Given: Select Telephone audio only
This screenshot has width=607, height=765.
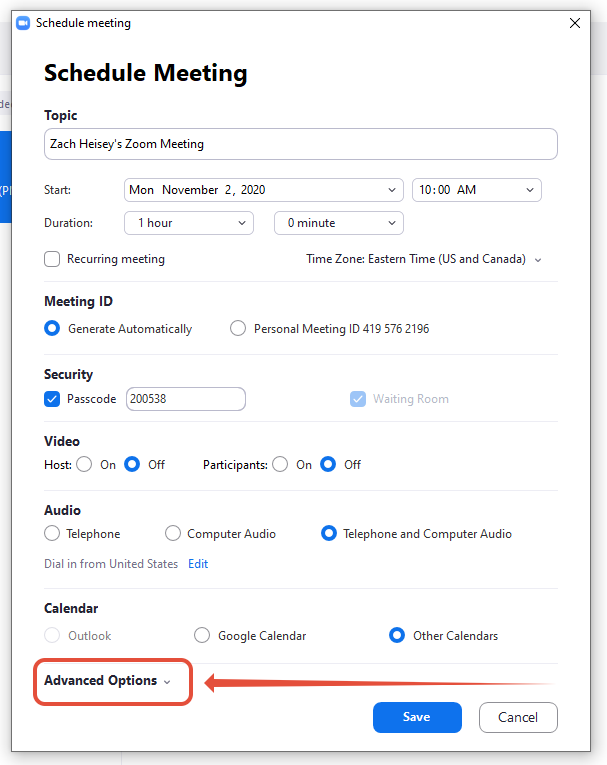Looking at the screenshot, I should 52,533.
